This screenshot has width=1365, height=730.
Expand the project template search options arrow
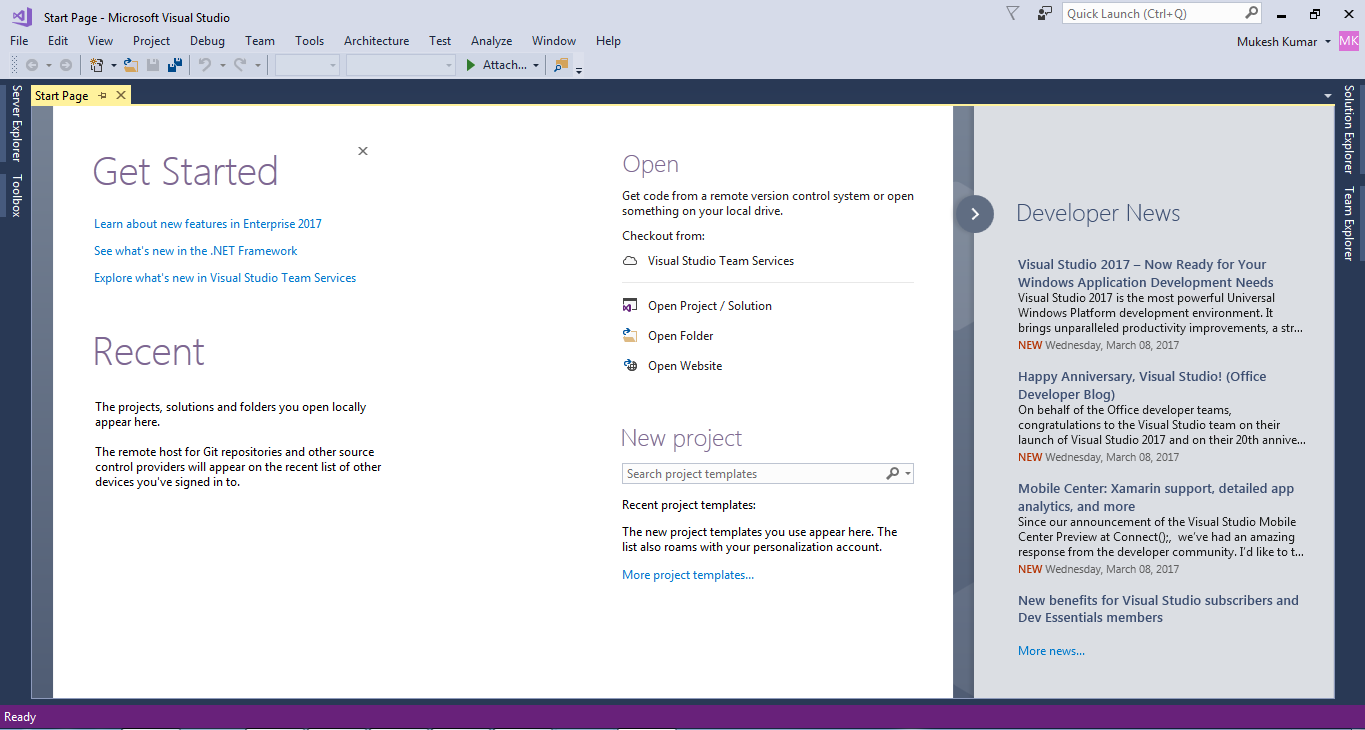click(908, 474)
